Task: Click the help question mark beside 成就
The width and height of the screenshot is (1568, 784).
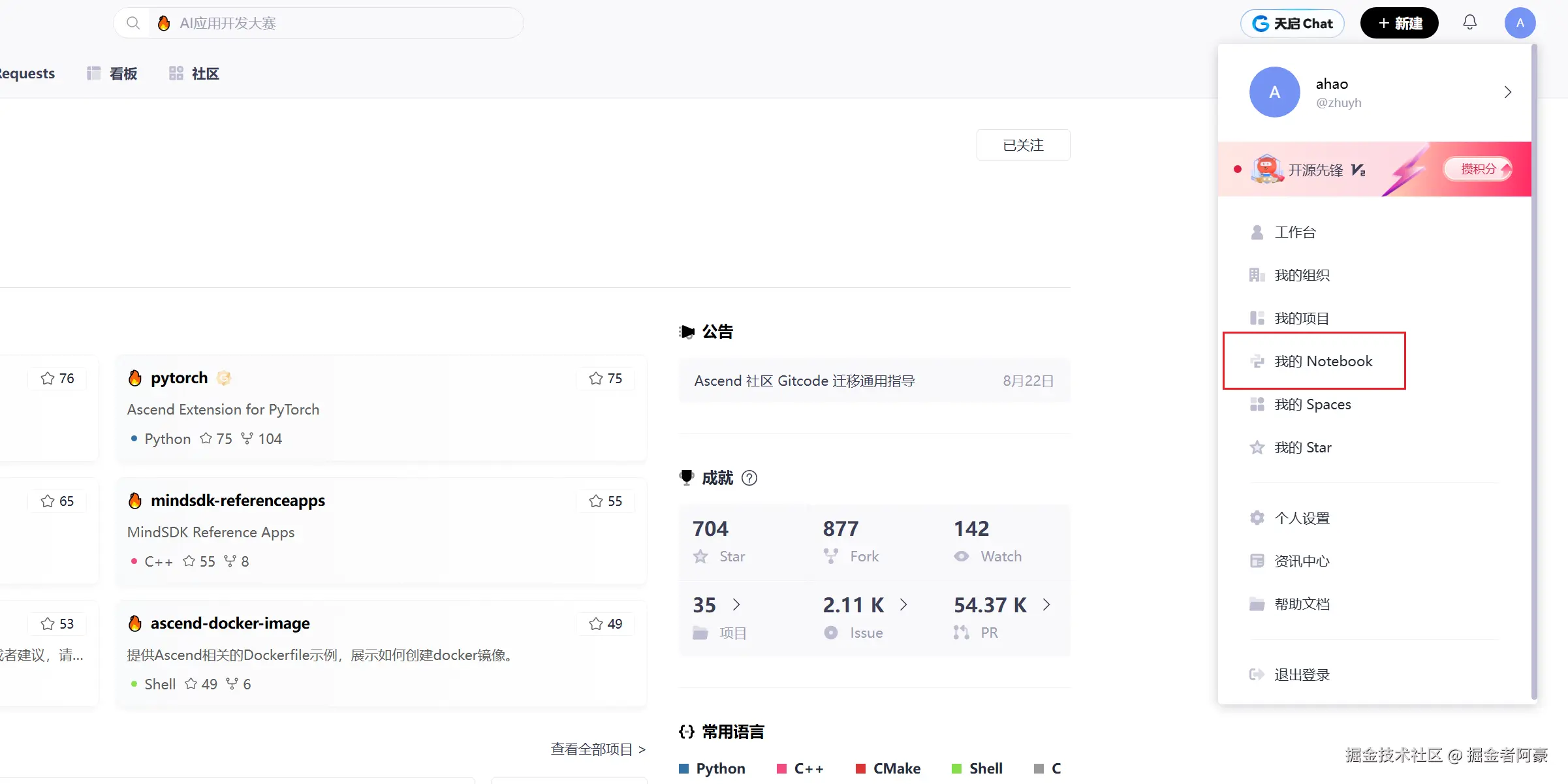Action: tap(749, 478)
